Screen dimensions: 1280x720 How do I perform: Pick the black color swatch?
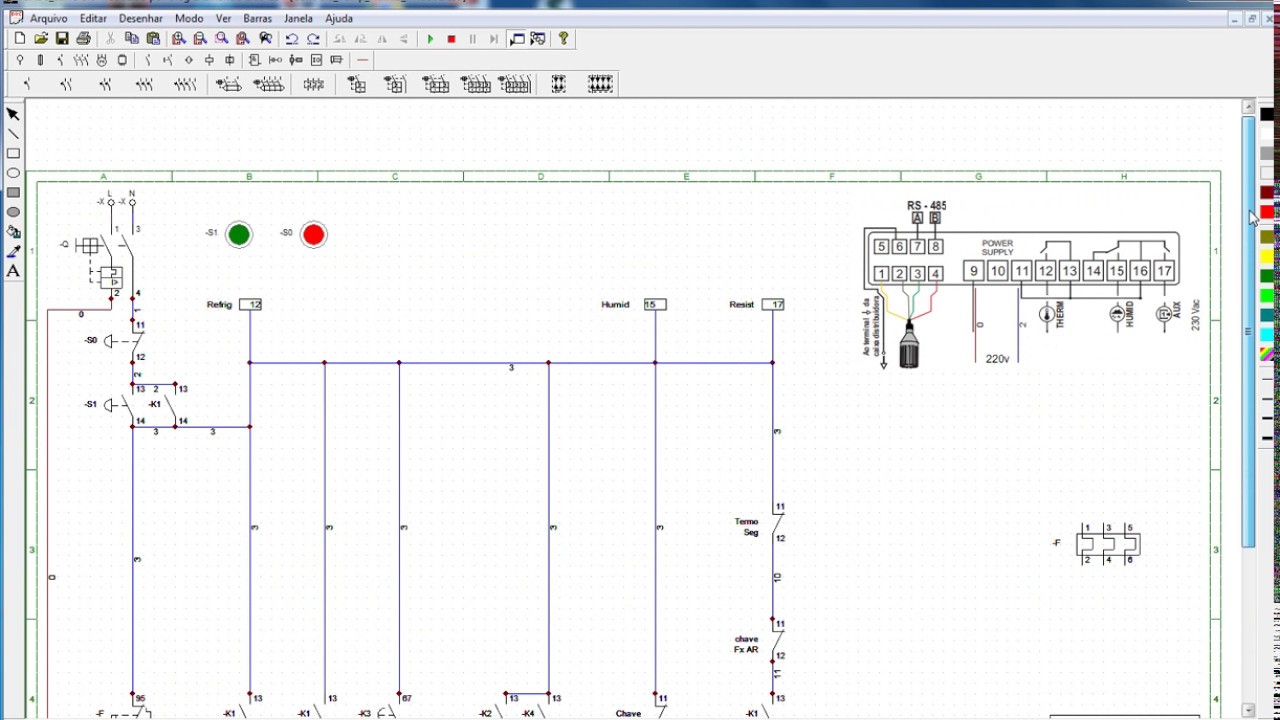[1267, 115]
